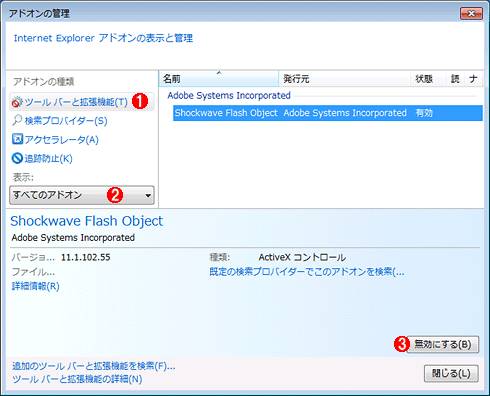Viewport: 490px width, 396px height.
Task: Click the accelerators arrow icon
Action: (17, 139)
